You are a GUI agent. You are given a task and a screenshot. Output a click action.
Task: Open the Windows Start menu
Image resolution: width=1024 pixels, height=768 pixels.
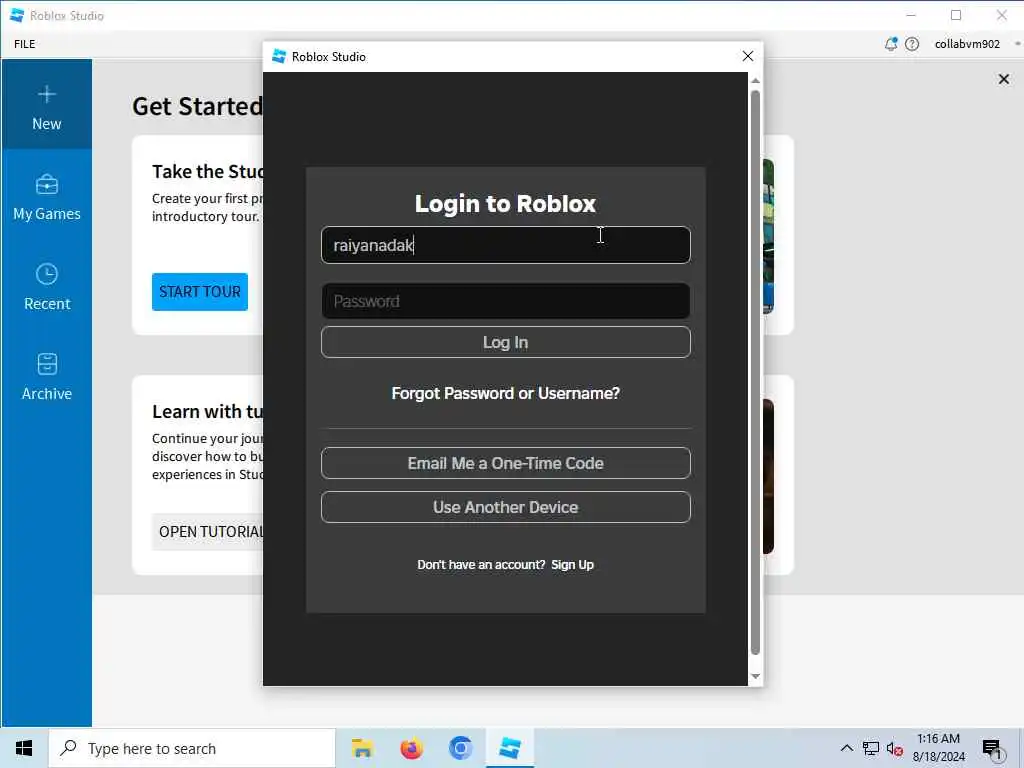(x=24, y=748)
